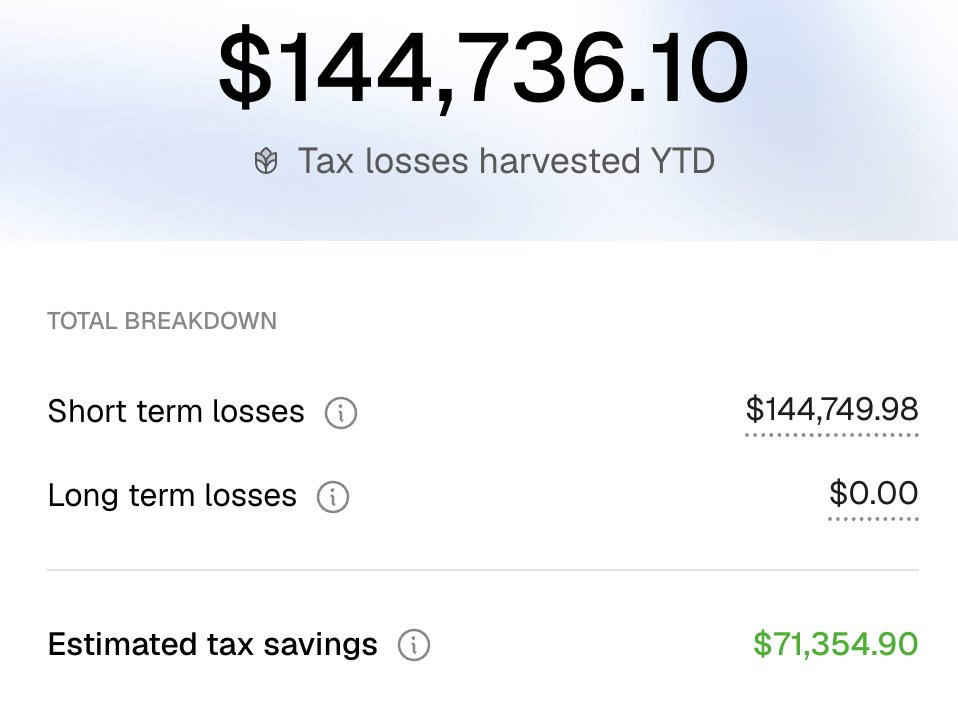Select the Tax losses harvested YTD caption
This screenshot has width=958, height=712.
[x=506, y=161]
